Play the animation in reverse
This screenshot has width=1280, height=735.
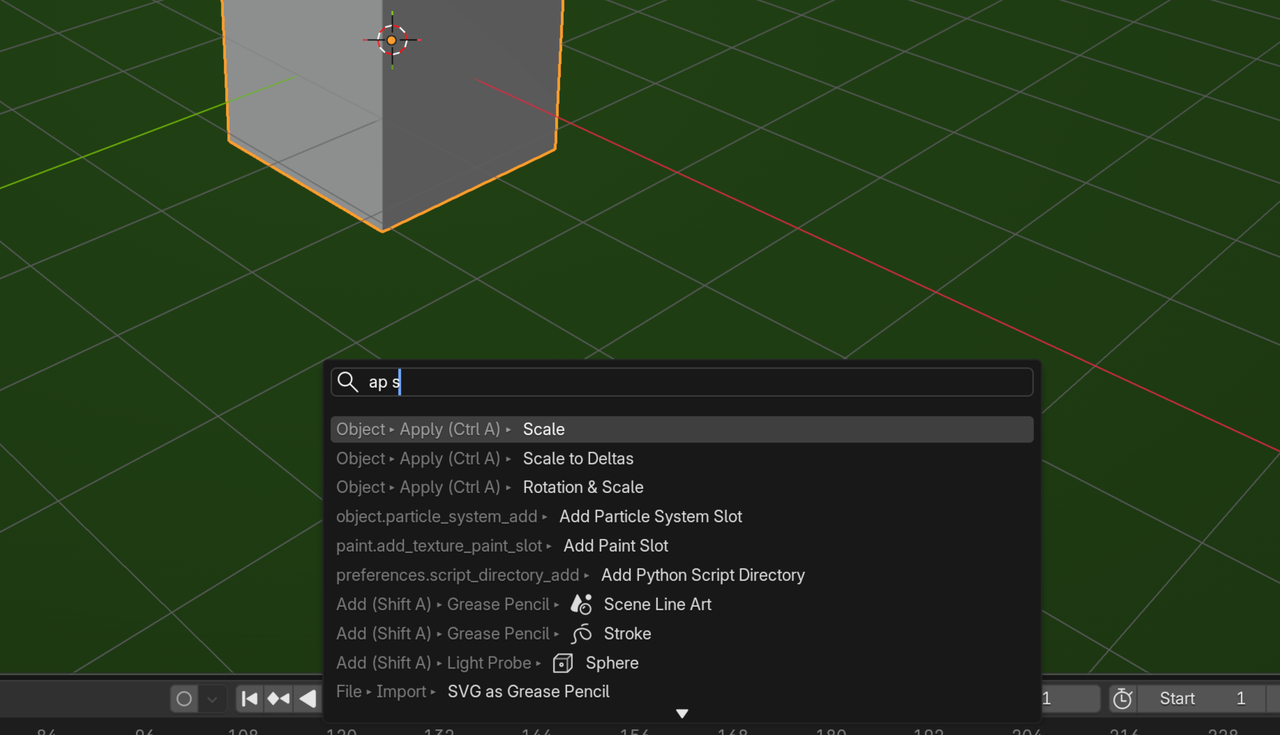tap(308, 699)
